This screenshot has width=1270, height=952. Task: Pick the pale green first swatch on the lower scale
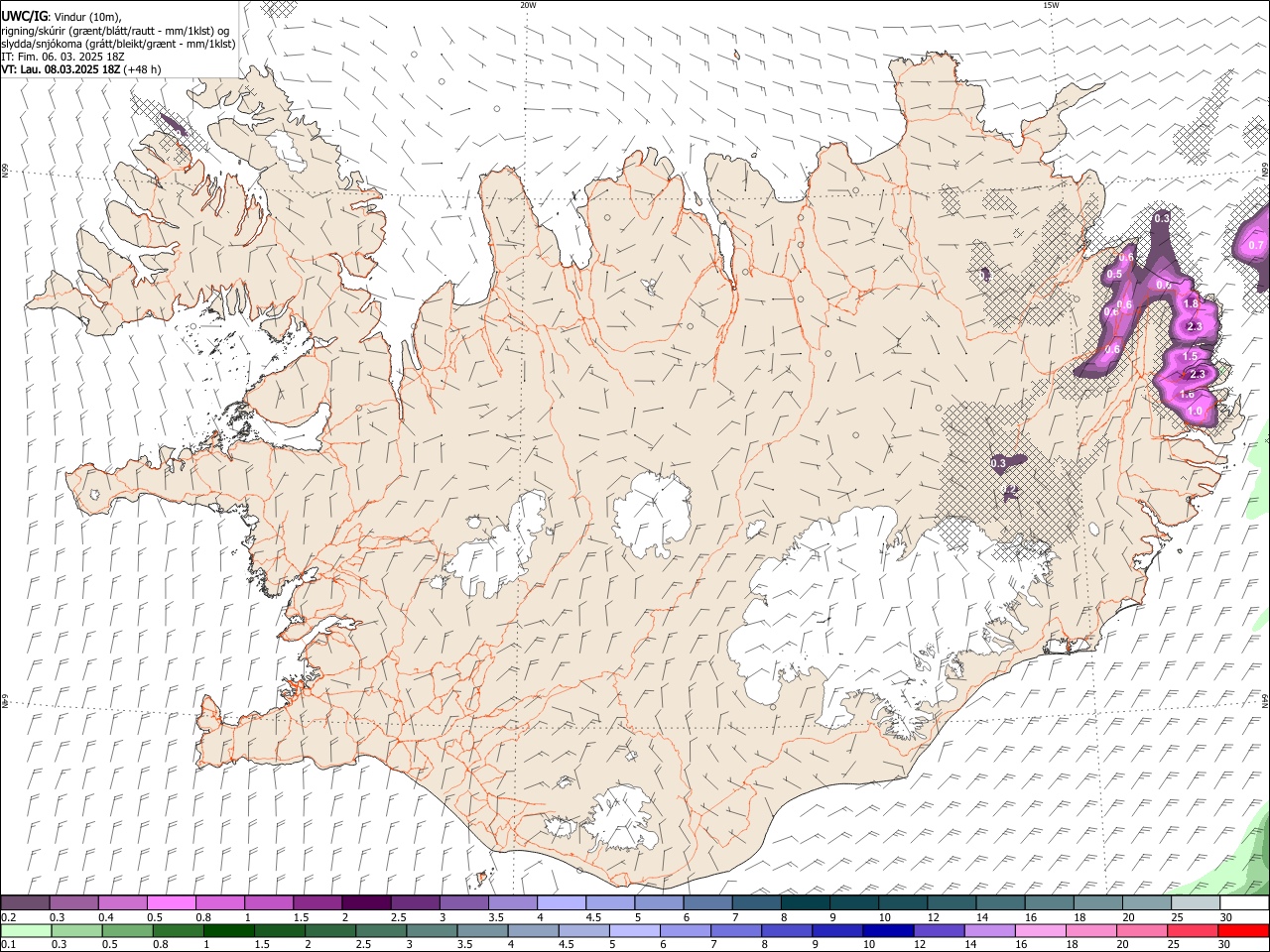click(x=26, y=931)
